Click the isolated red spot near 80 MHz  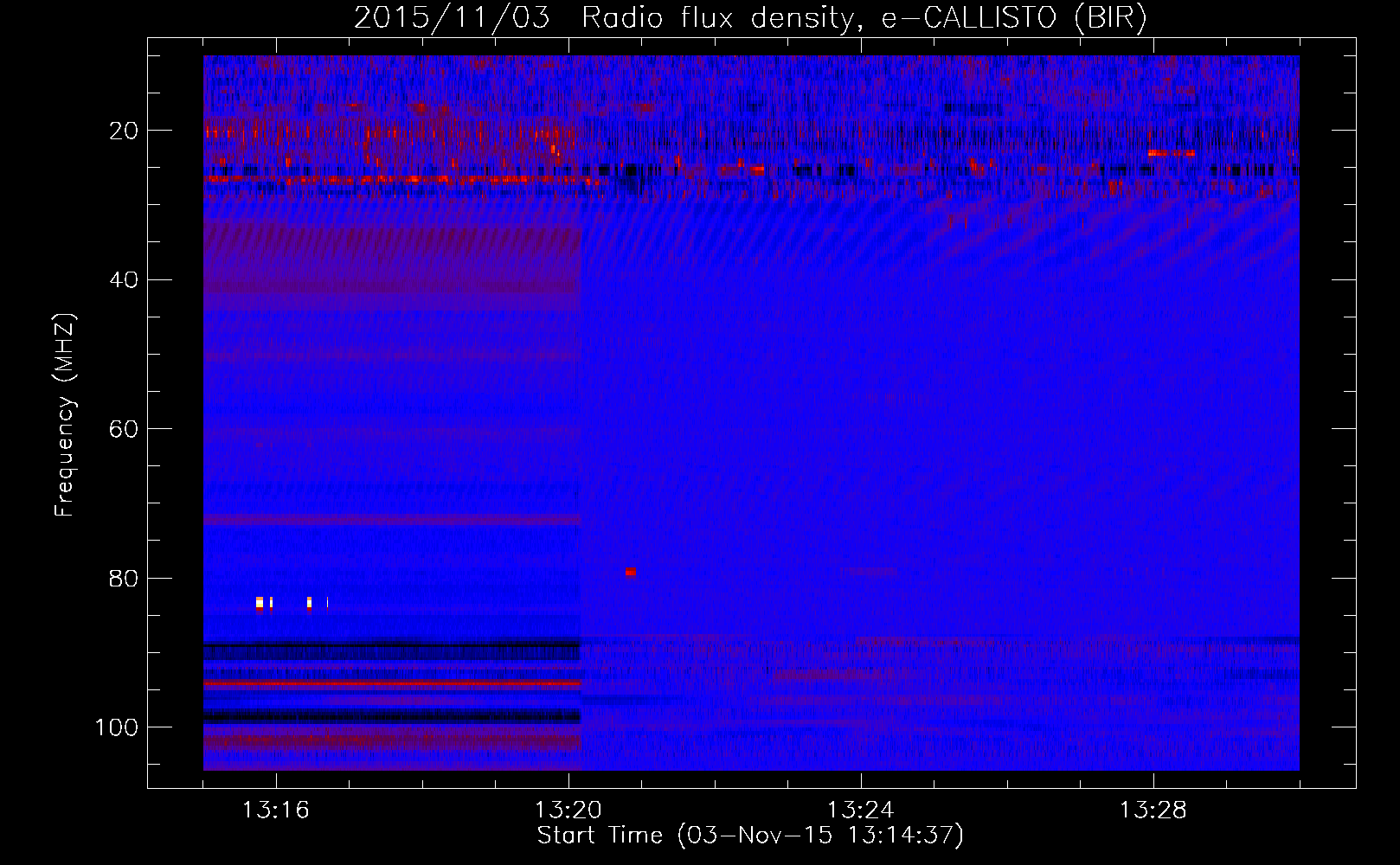tap(631, 572)
